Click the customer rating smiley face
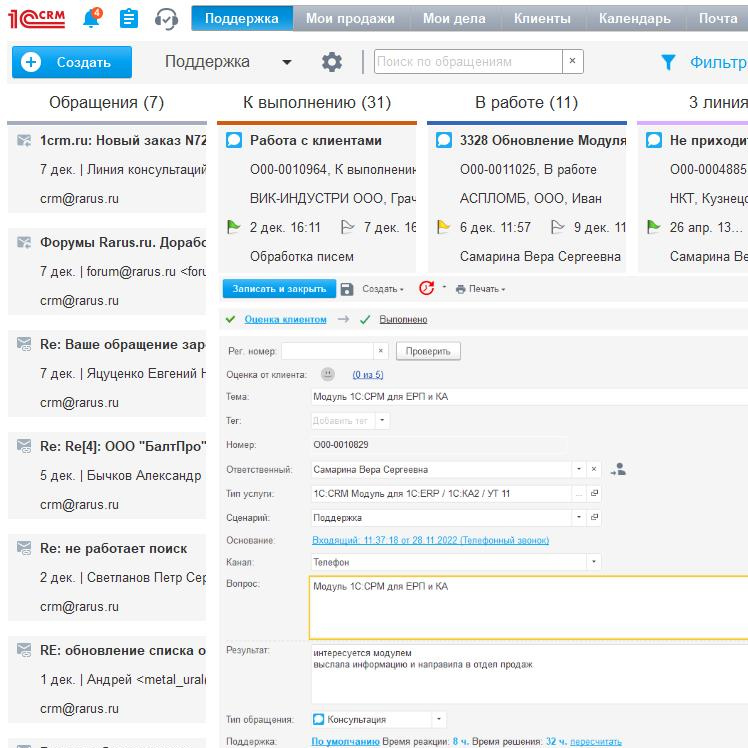Image resolution: width=748 pixels, height=748 pixels. pyautogui.click(x=328, y=374)
